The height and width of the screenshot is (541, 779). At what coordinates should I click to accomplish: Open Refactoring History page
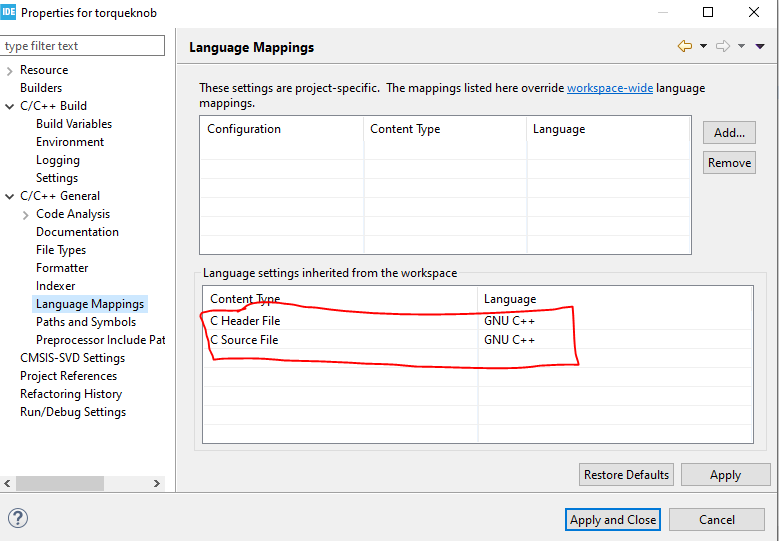point(71,394)
